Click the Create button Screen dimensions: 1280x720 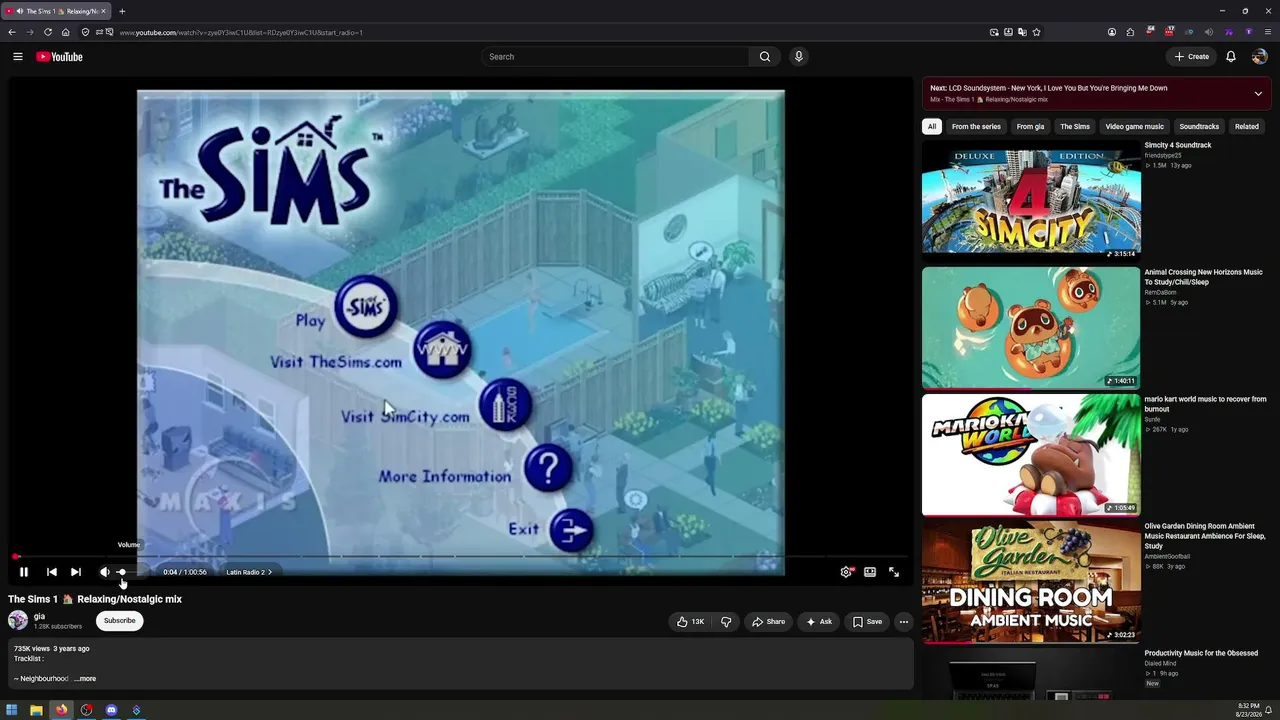point(1191,57)
